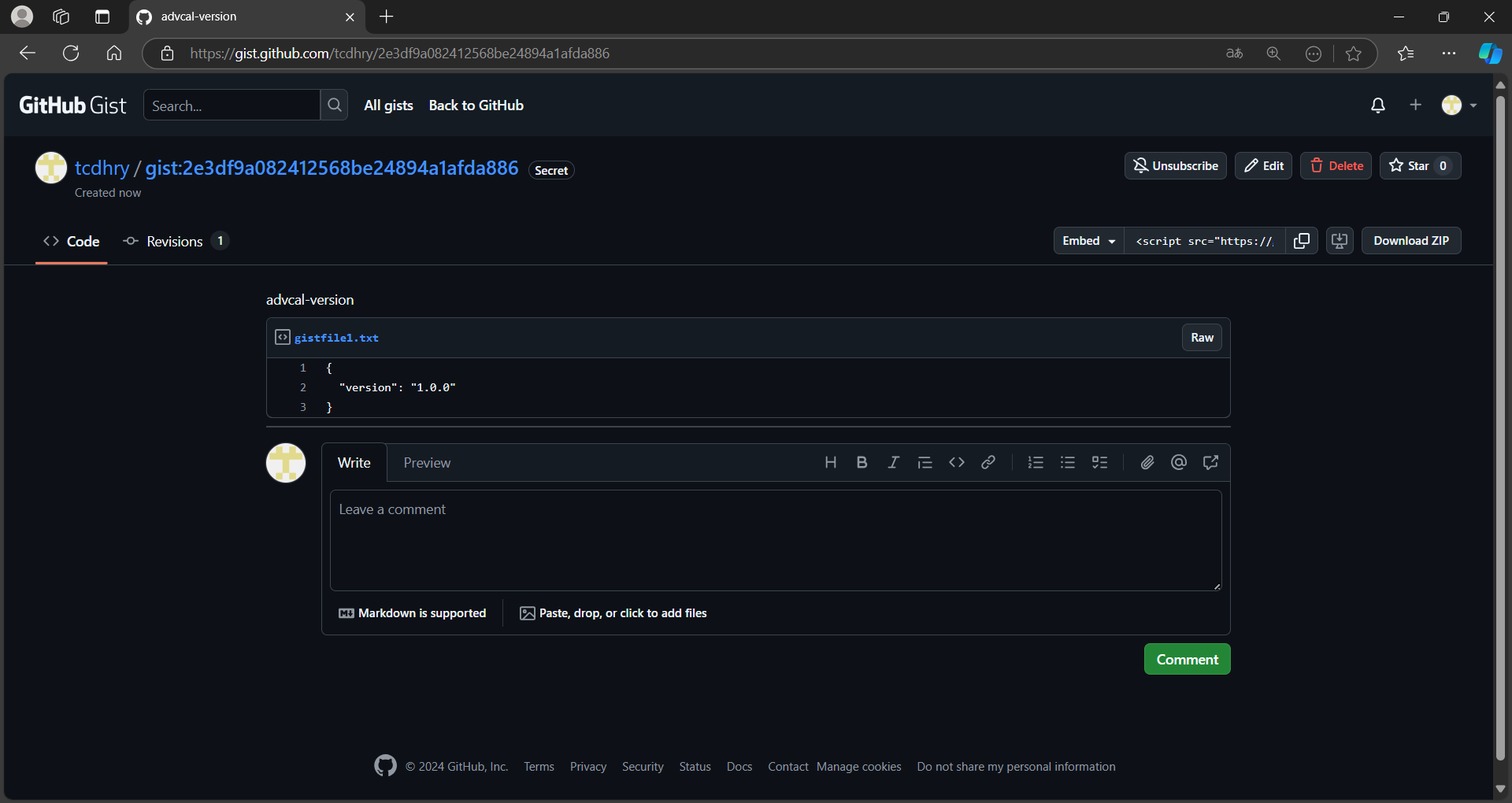Open the browser favorites list
1512x803 pixels.
pyautogui.click(x=1406, y=54)
